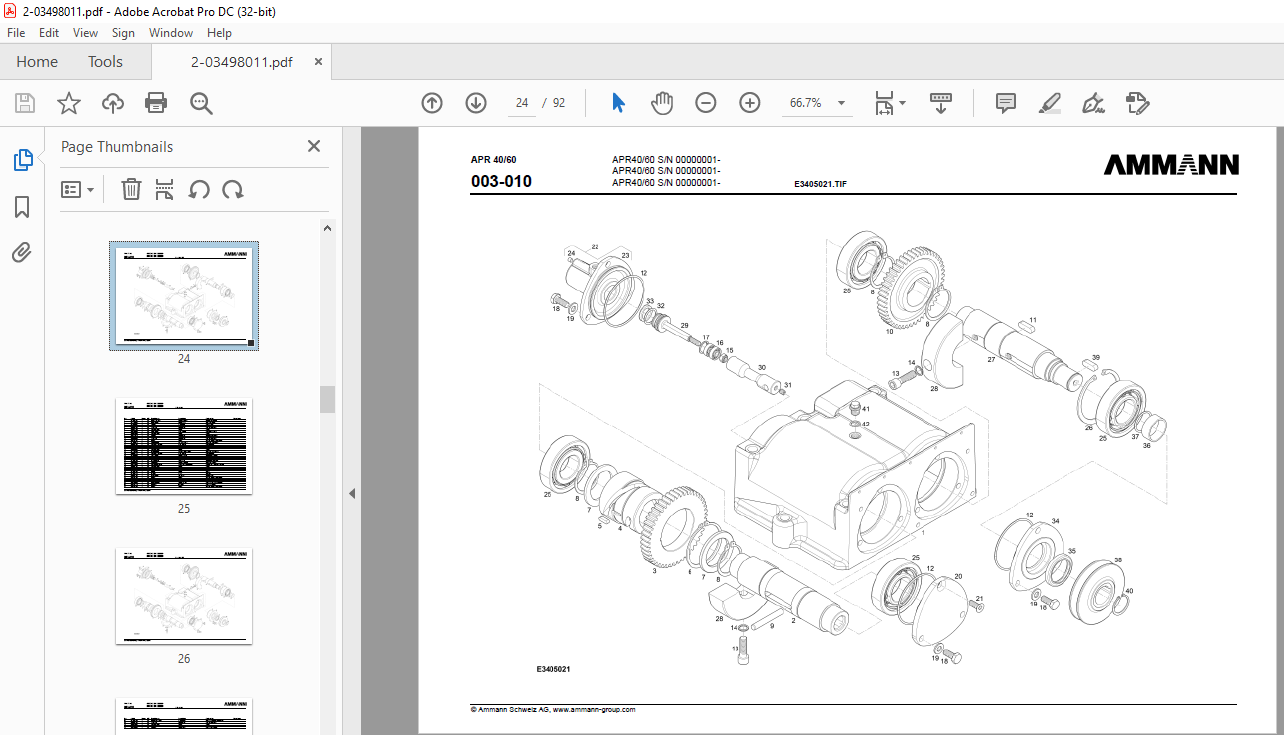Open the View menu
The image size is (1284, 735).
pos(86,33)
